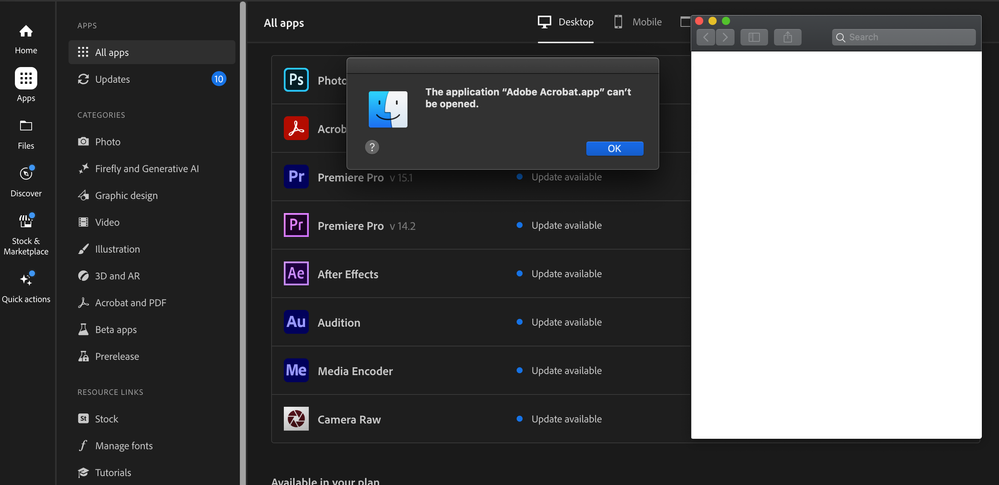Click the Media Encoder app icon
The image size is (999, 485).
click(x=296, y=370)
